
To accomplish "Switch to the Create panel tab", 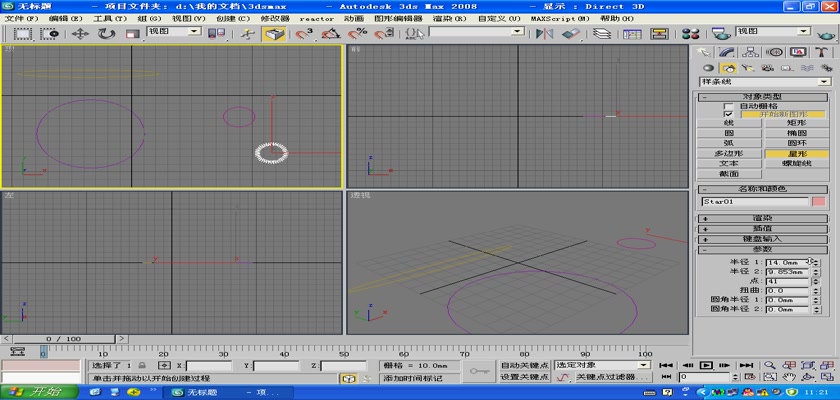I will 704,52.
